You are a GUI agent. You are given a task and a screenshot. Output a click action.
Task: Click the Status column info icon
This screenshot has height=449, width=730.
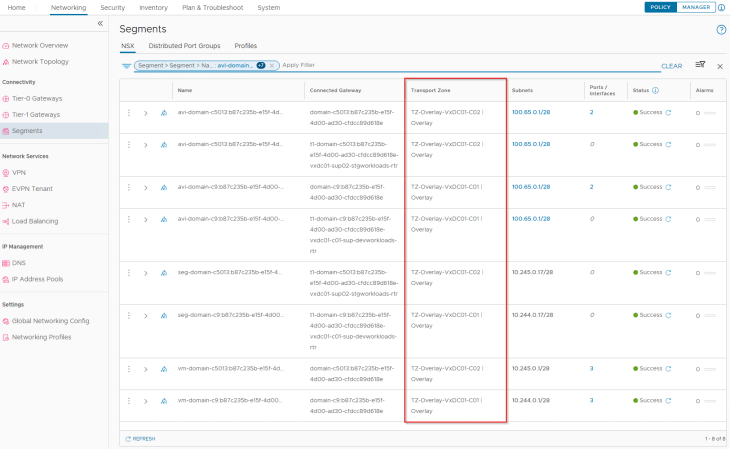pos(655,90)
